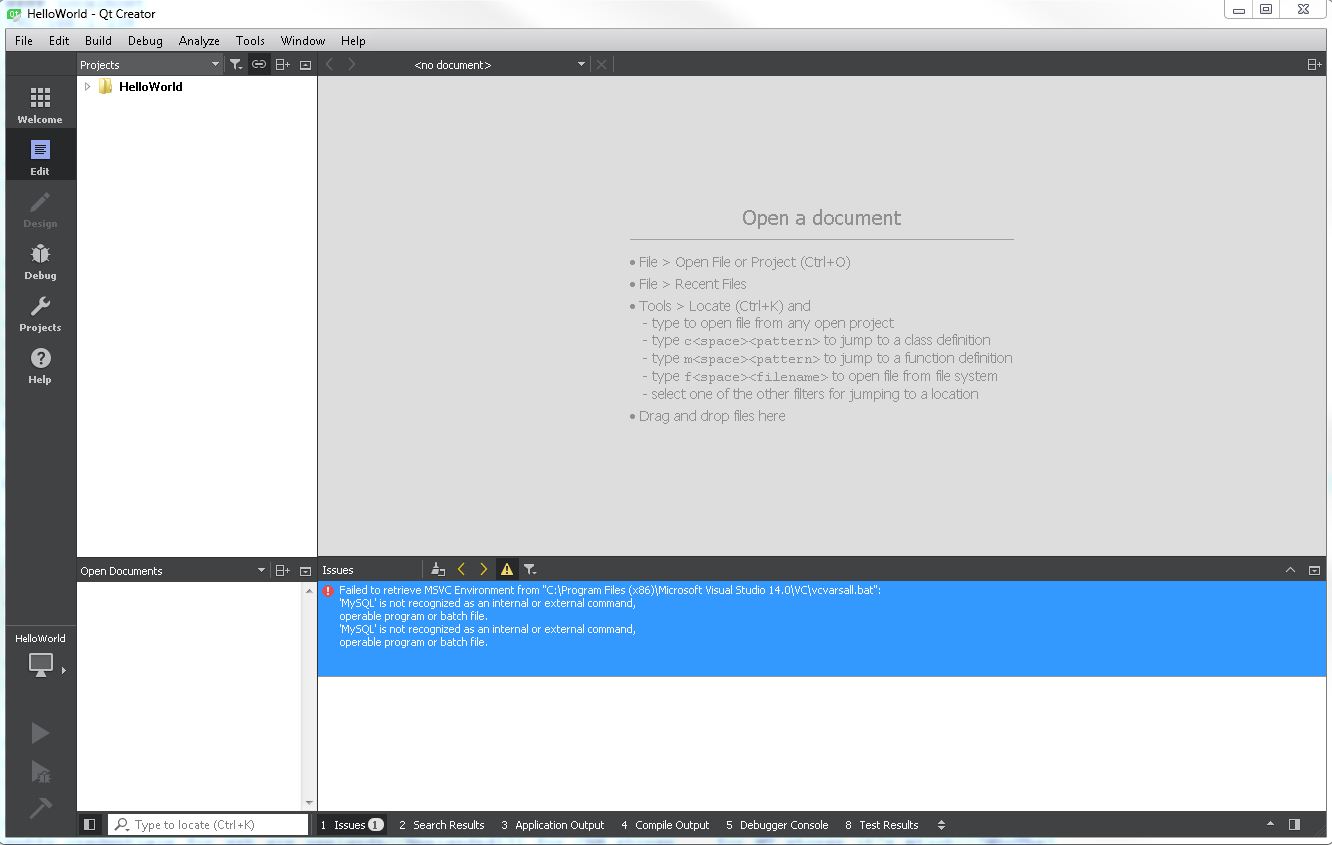Image resolution: width=1332 pixels, height=845 pixels.
Task: Split the Open Documents panel
Action: [283, 571]
